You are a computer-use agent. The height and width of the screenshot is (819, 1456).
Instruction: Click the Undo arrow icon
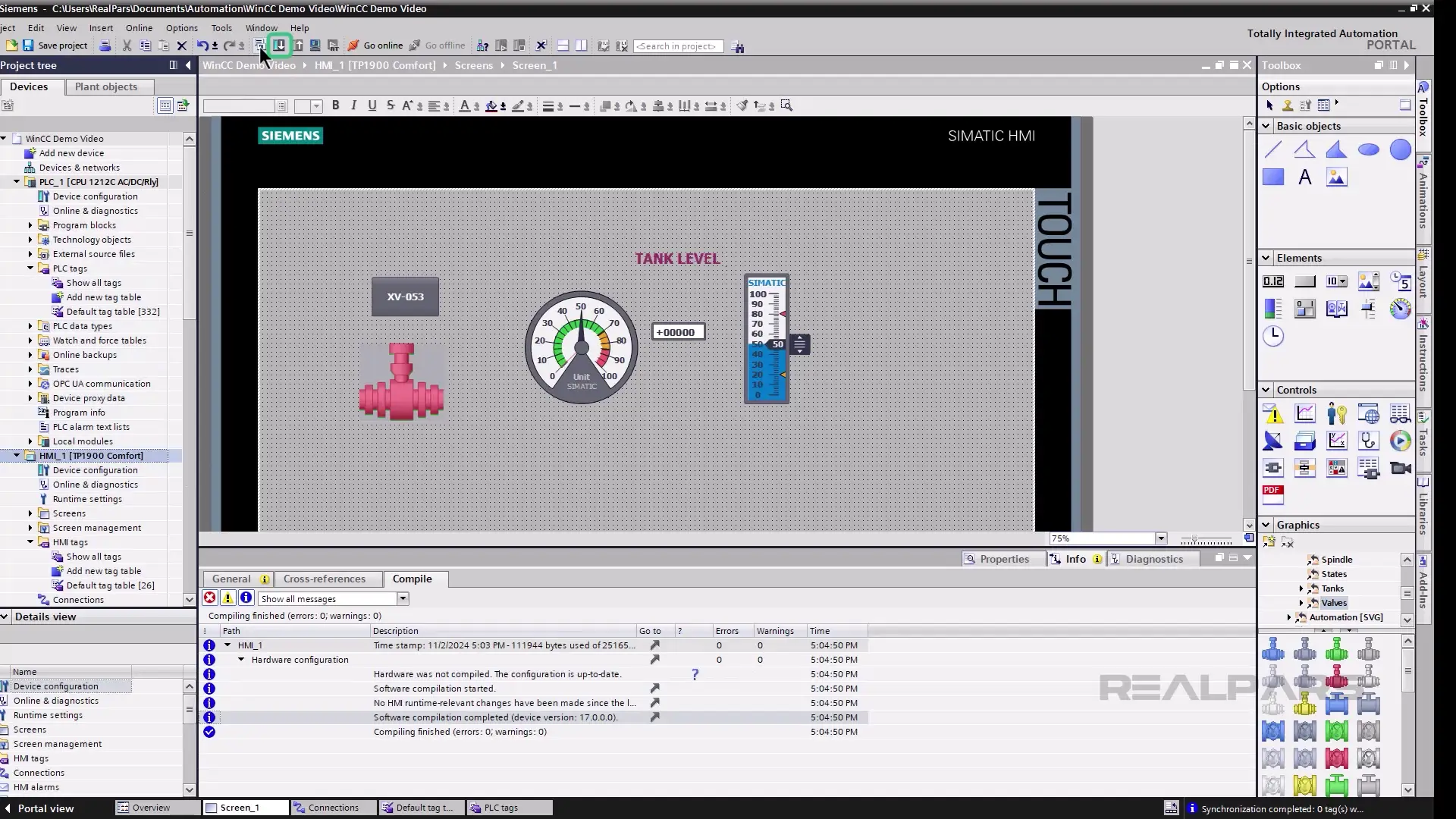click(x=202, y=45)
